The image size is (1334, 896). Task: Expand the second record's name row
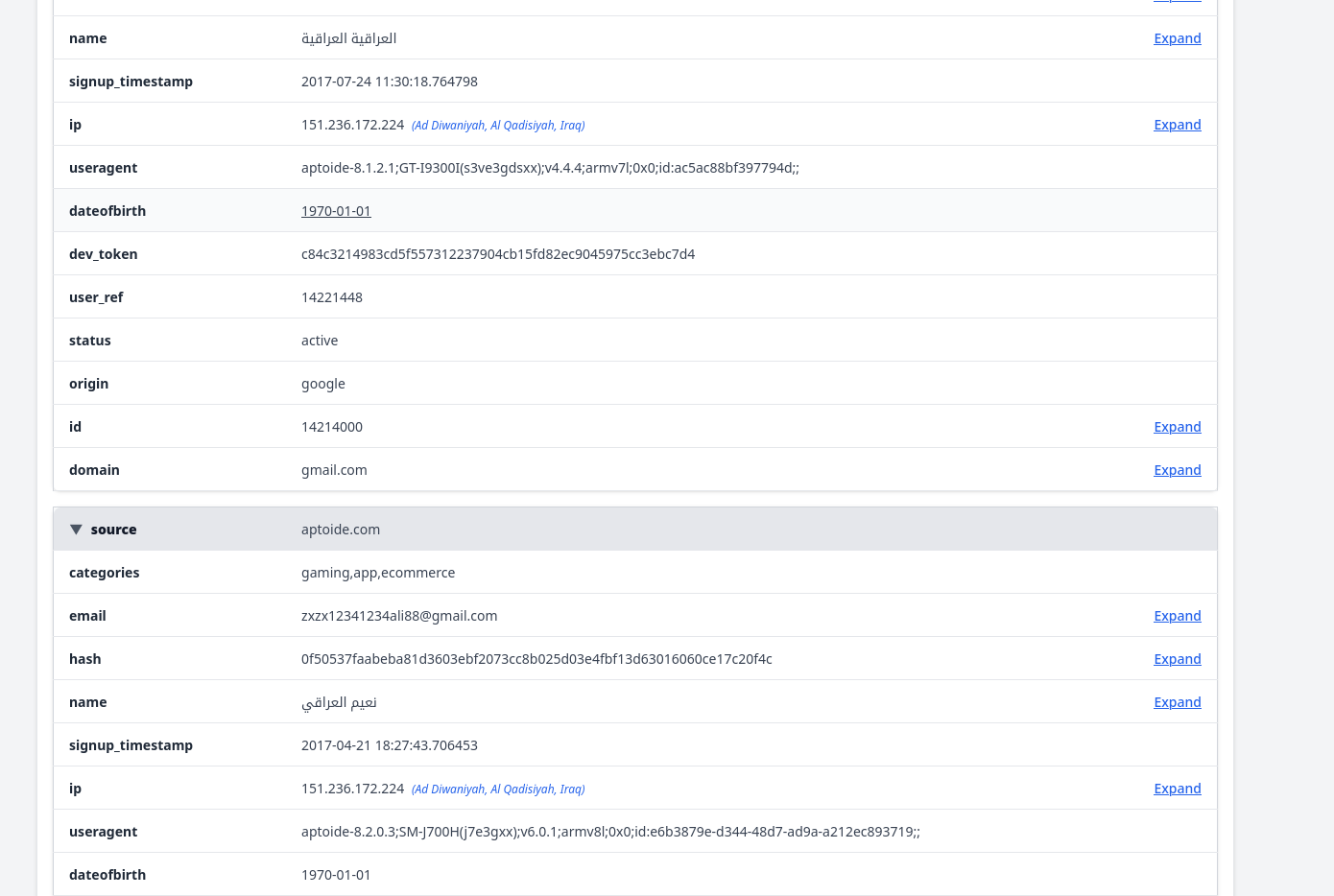point(1177,702)
